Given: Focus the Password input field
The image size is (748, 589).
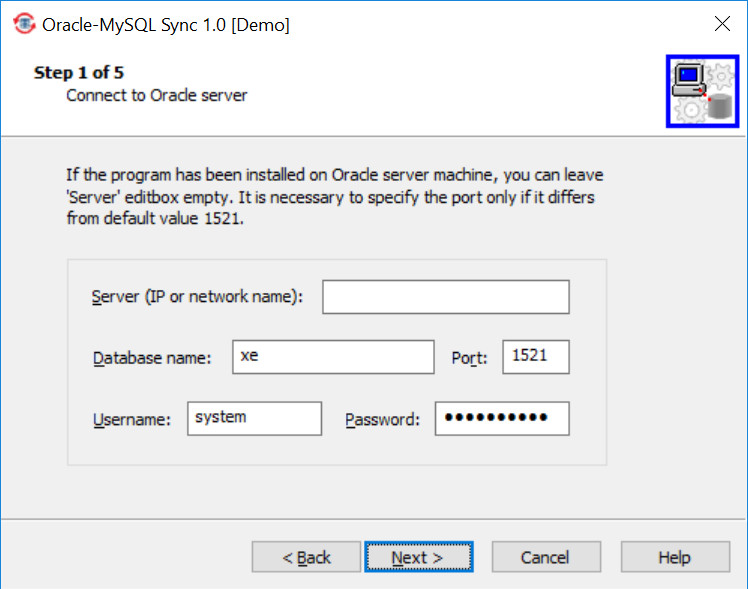Looking at the screenshot, I should click(502, 418).
